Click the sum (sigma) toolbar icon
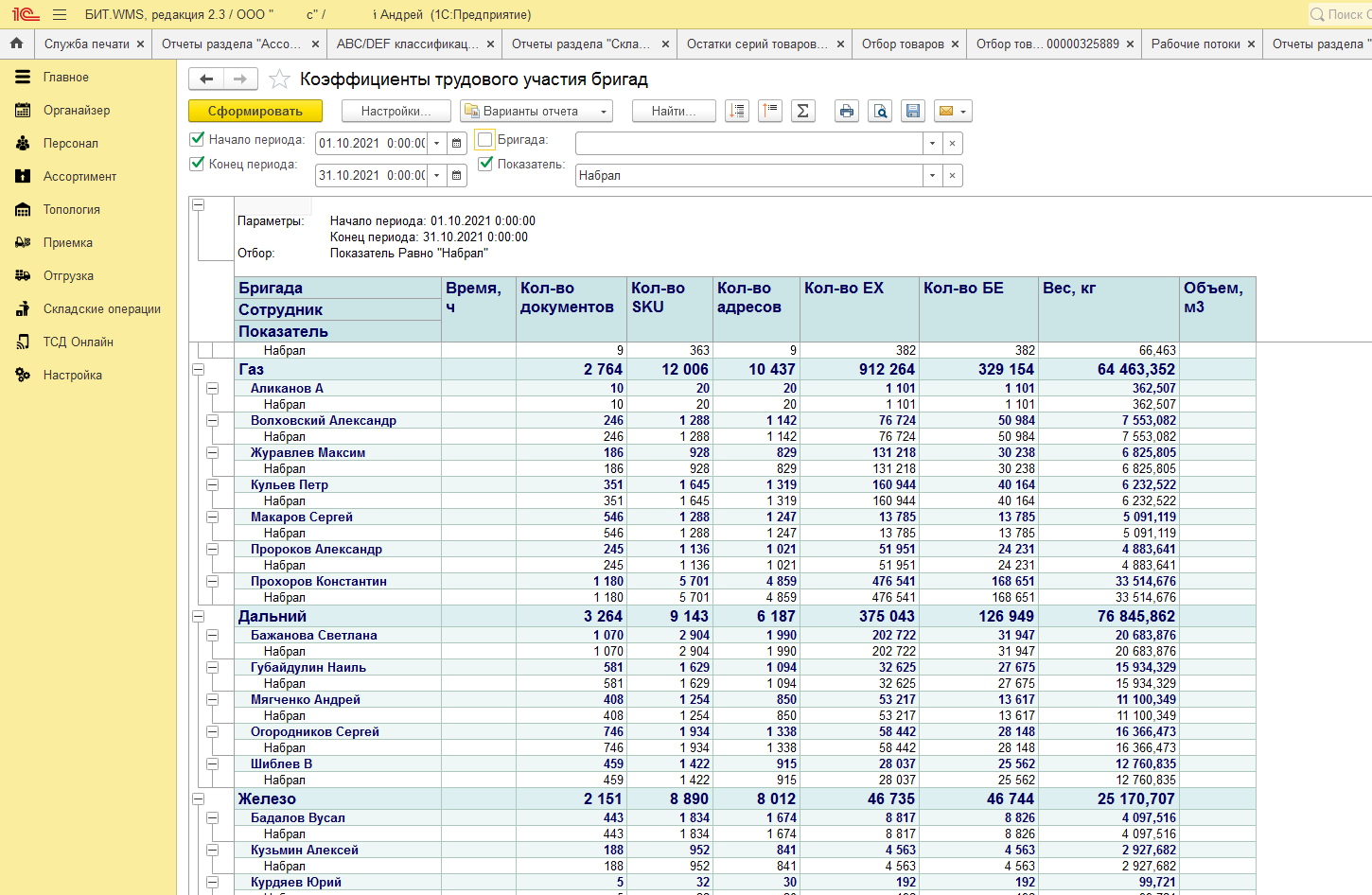This screenshot has width=1372, height=895. coord(802,111)
